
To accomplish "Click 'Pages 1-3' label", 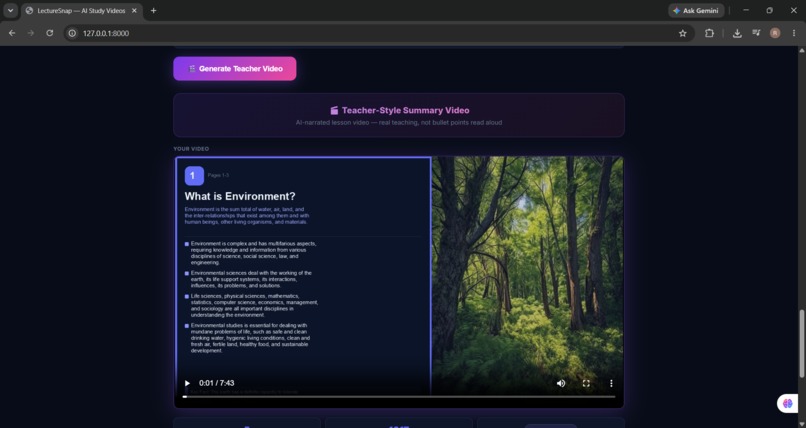I will pos(218,175).
